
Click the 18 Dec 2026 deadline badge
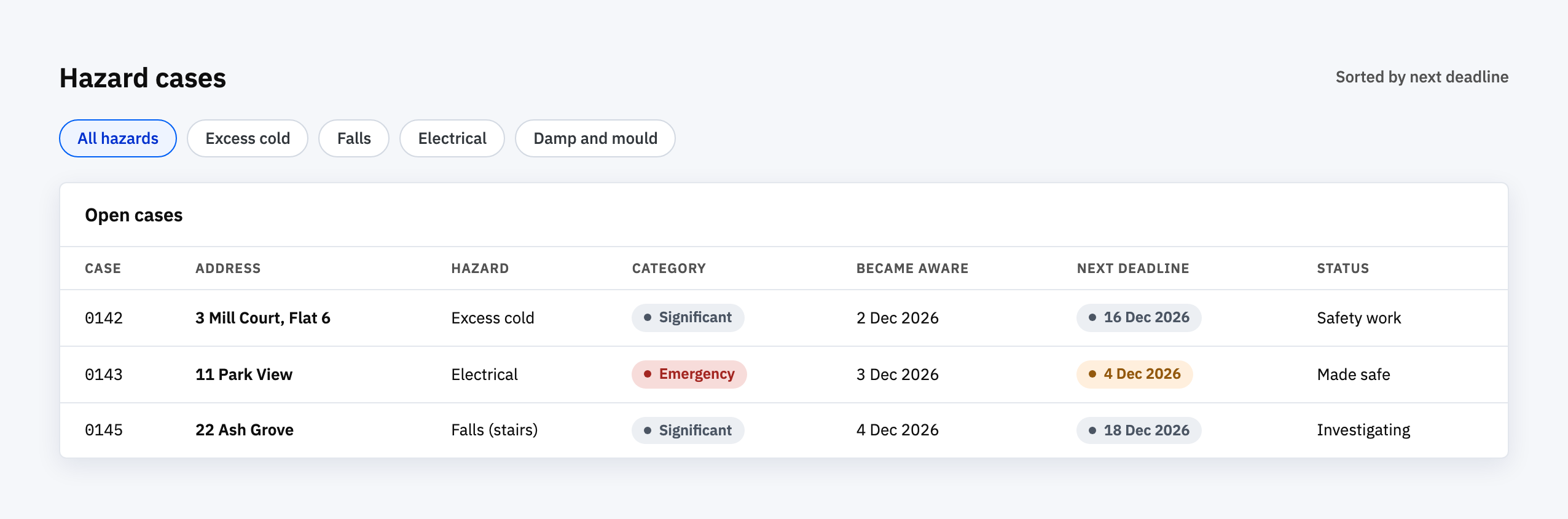(x=1139, y=430)
